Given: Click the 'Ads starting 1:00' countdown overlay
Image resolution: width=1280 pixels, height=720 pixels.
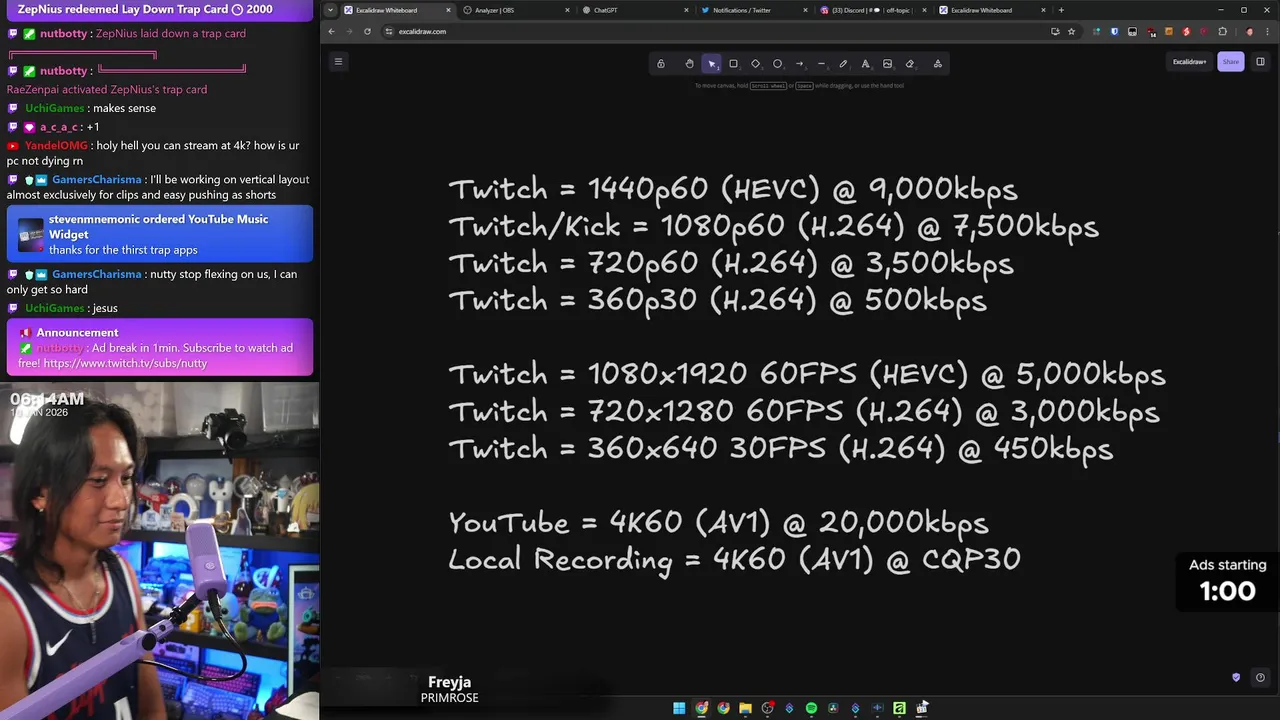Looking at the screenshot, I should (1227, 581).
